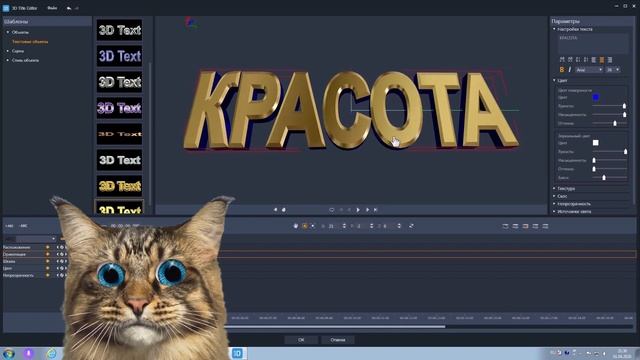The image size is (640, 360).
Task: Select the scale tool next to rotate tool
Action: 313,226
